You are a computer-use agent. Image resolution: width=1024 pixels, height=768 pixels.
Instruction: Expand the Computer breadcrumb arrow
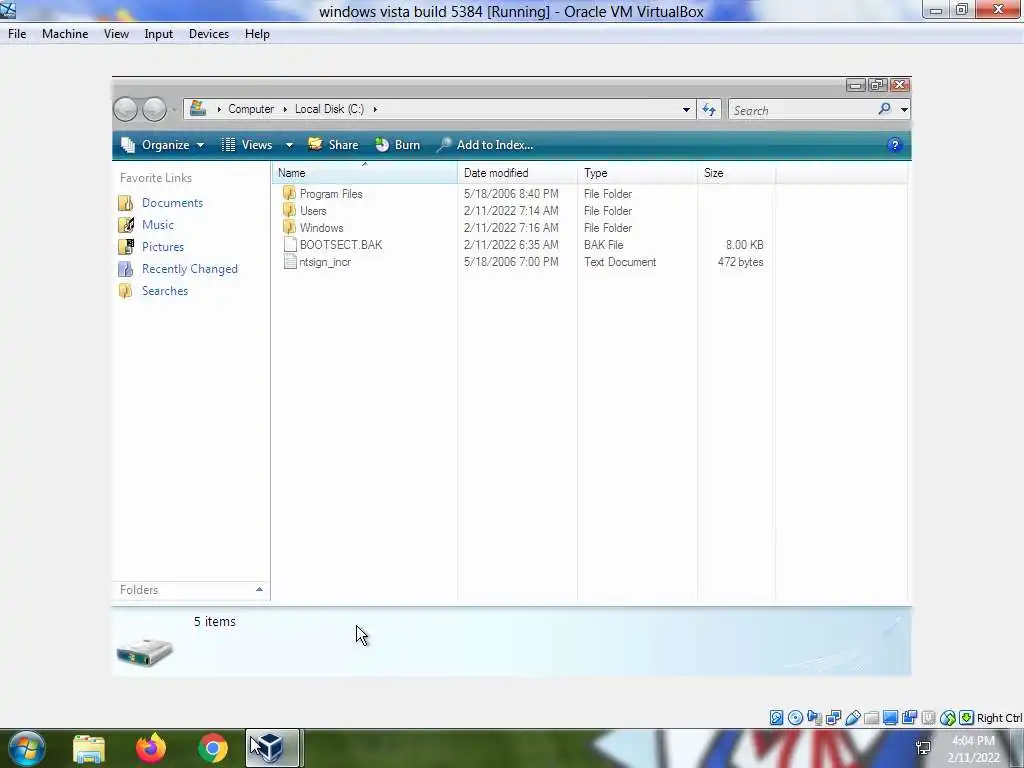[285, 109]
